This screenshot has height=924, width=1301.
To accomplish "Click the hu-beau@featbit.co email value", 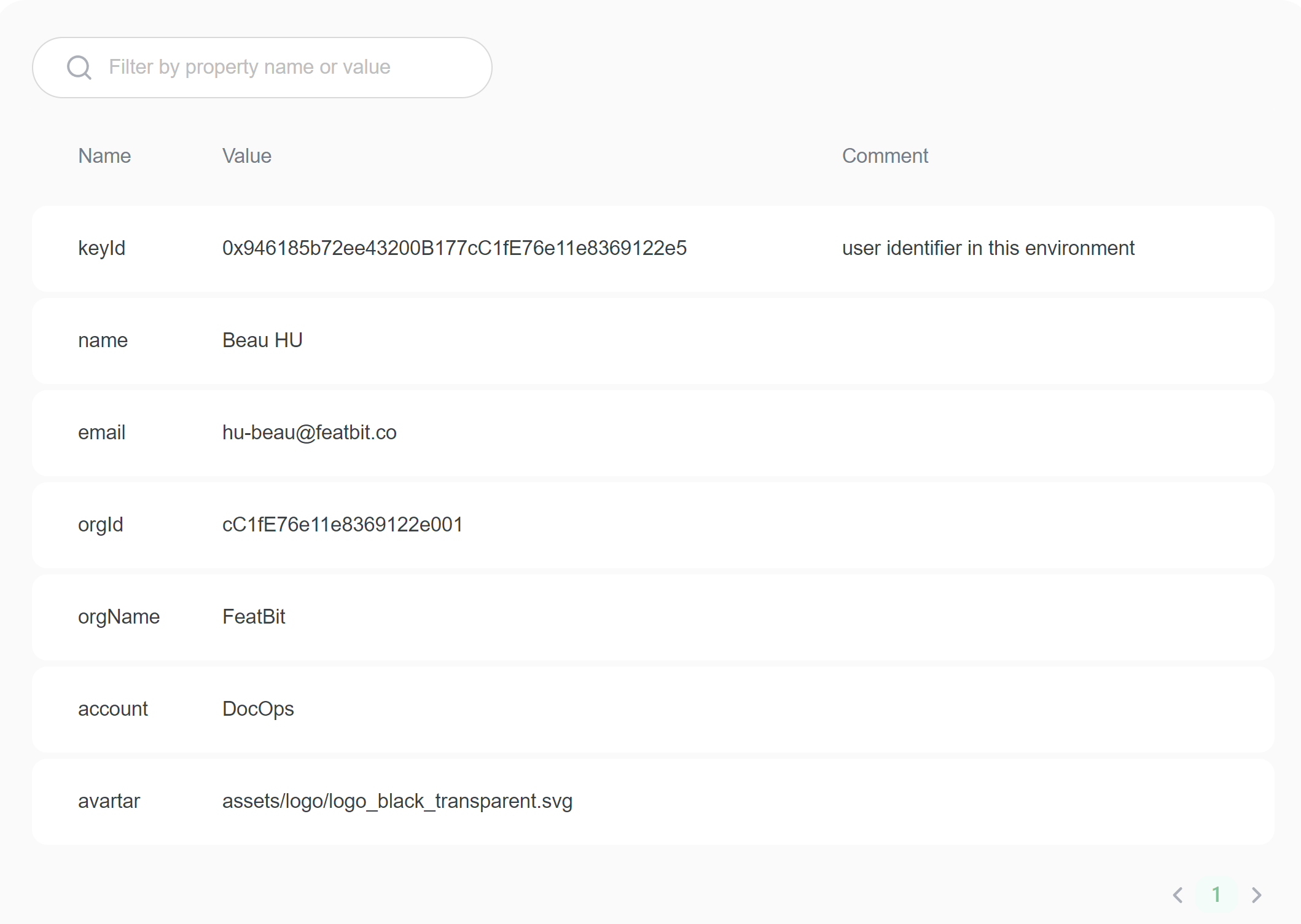I will point(309,433).
